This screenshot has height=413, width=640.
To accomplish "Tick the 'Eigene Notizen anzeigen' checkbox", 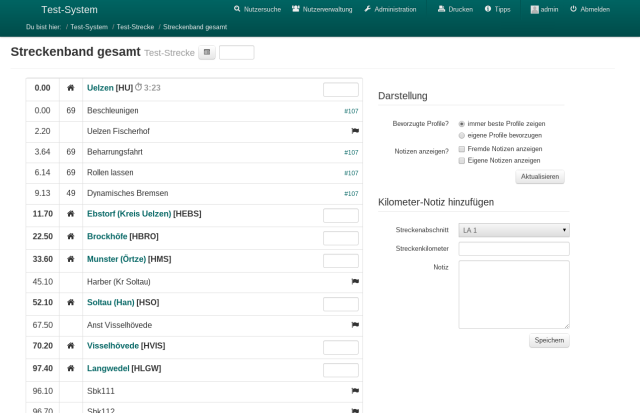I will tap(461, 160).
